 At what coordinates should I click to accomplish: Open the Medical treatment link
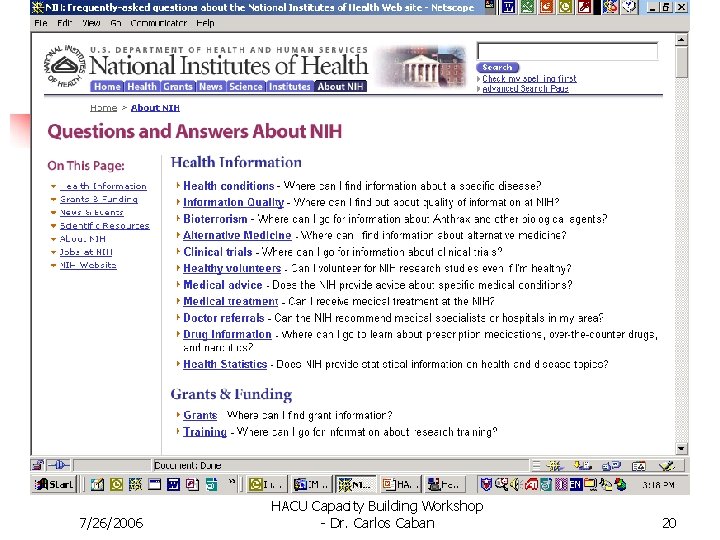tap(231, 301)
